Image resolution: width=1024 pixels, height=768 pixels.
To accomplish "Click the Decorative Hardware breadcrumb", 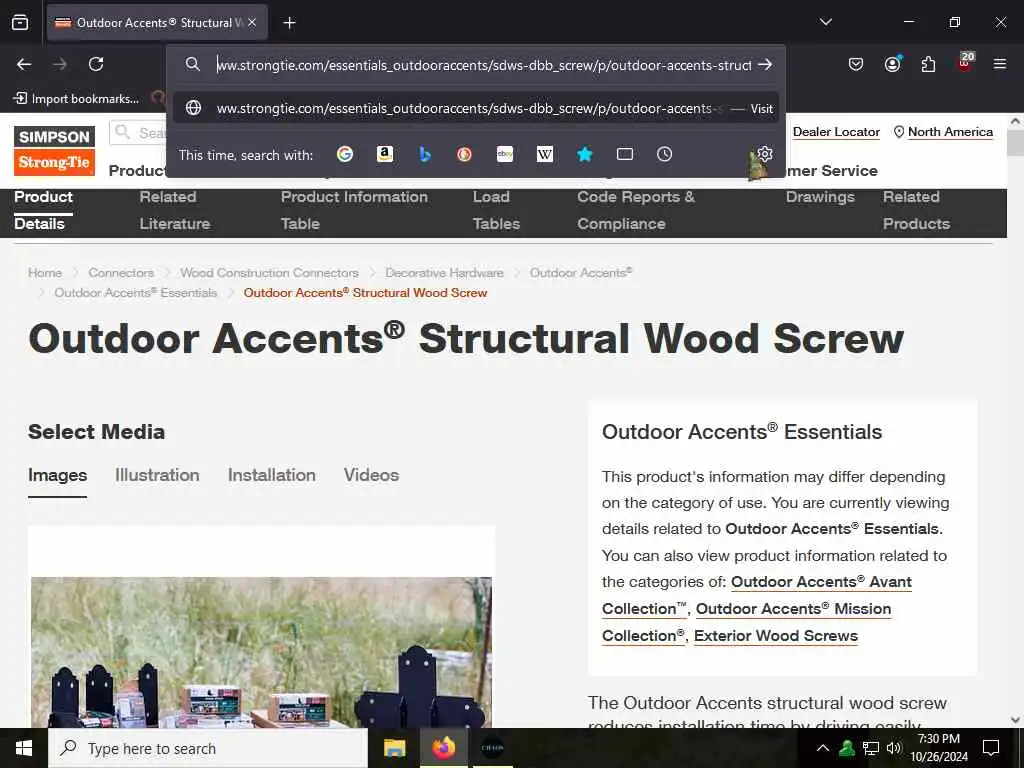I will tap(444, 272).
